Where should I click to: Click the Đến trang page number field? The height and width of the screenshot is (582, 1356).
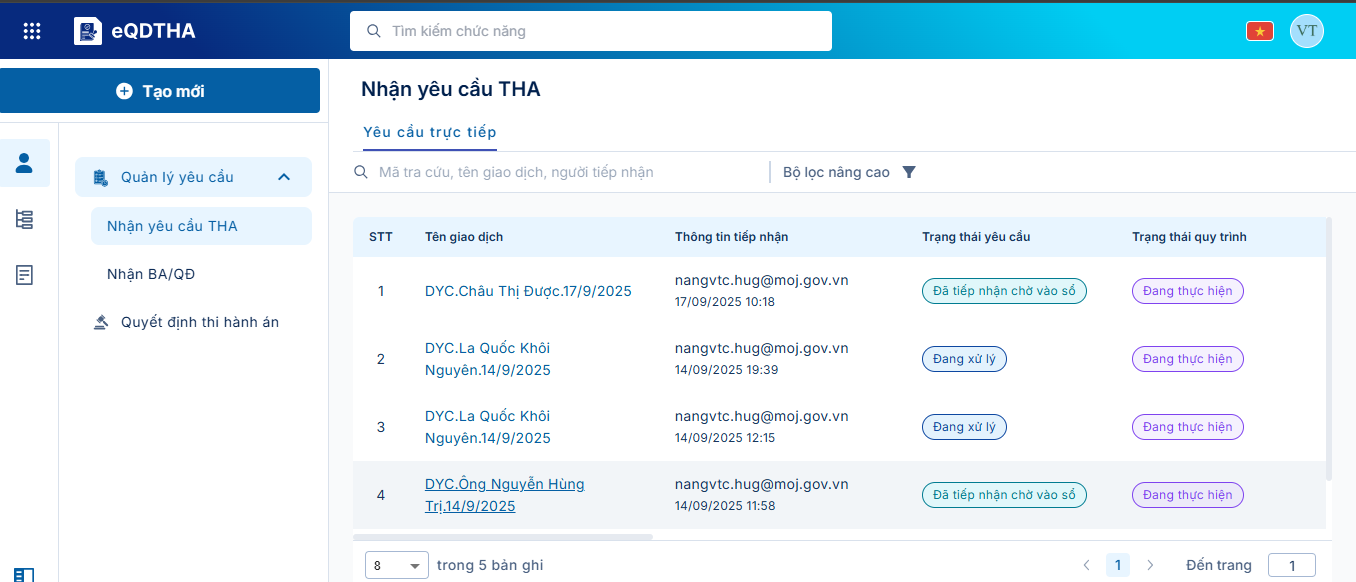click(x=1291, y=565)
